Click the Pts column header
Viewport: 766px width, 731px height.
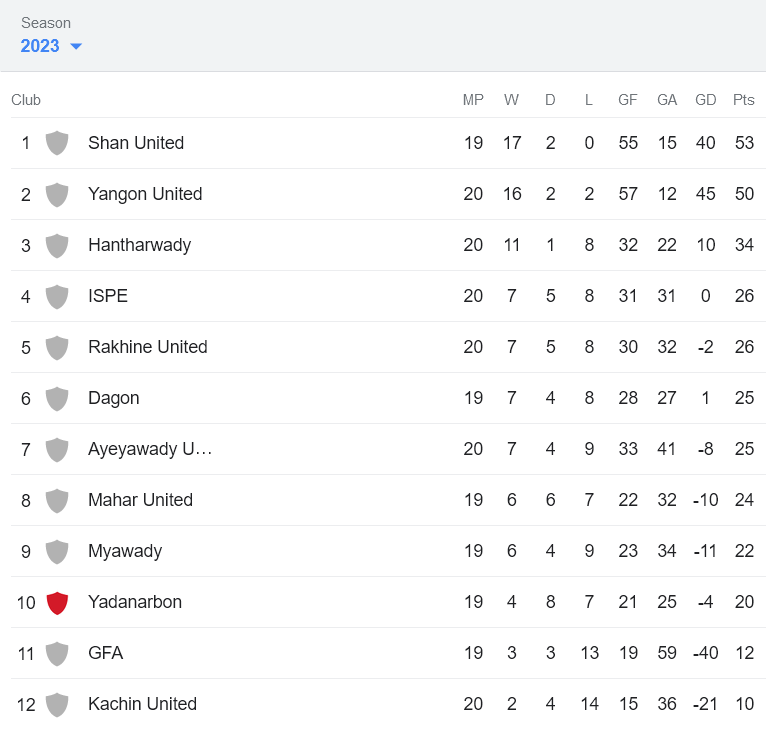click(743, 100)
